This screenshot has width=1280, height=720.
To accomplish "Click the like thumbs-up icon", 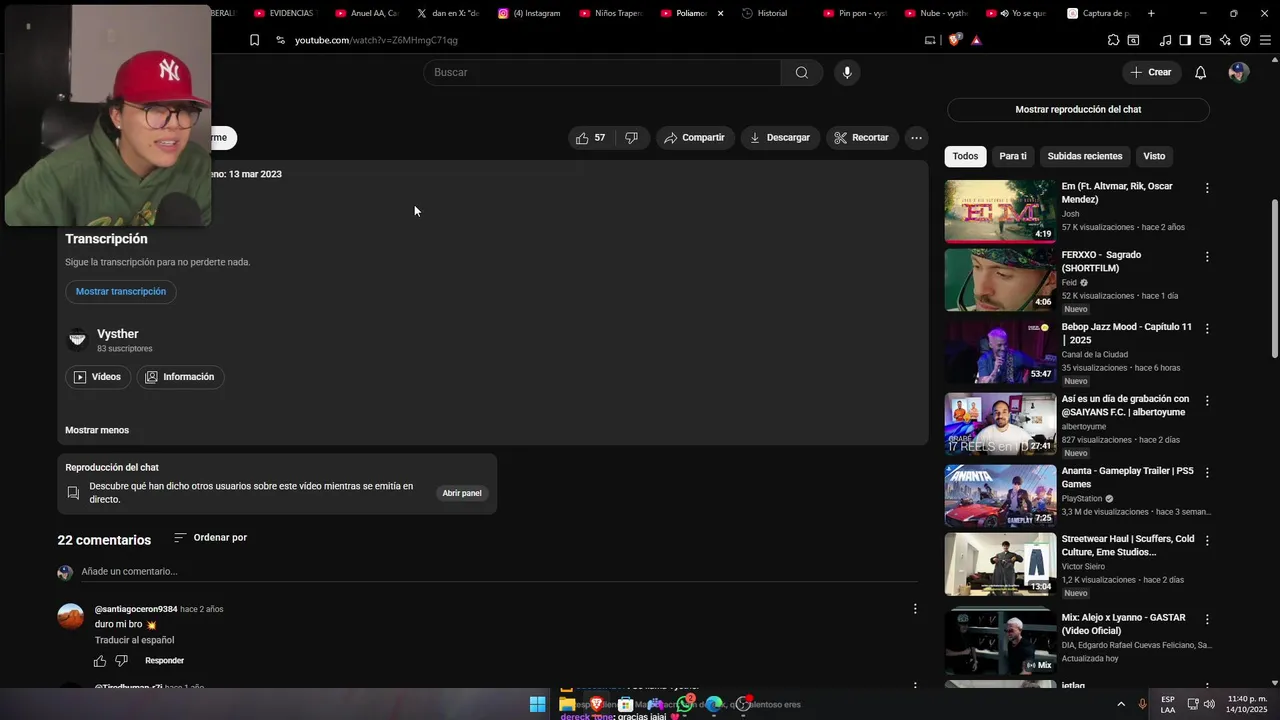I will click(582, 138).
